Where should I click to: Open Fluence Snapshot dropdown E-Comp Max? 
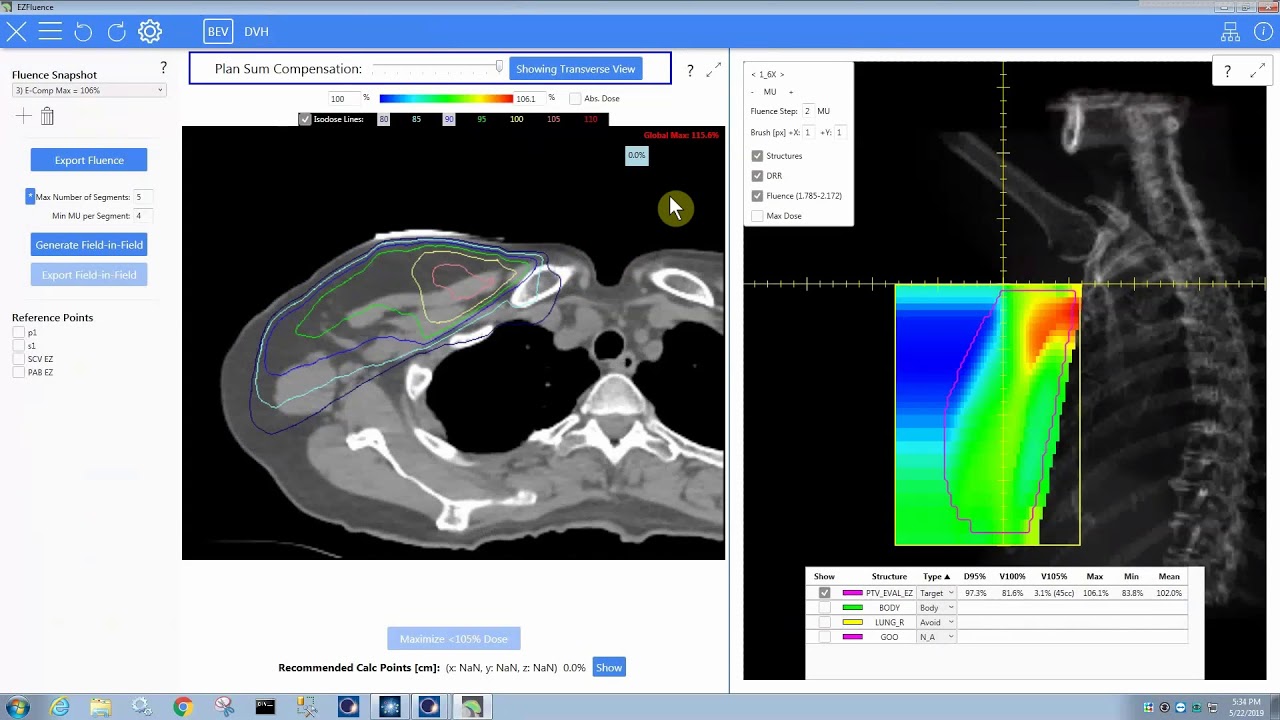coord(89,90)
